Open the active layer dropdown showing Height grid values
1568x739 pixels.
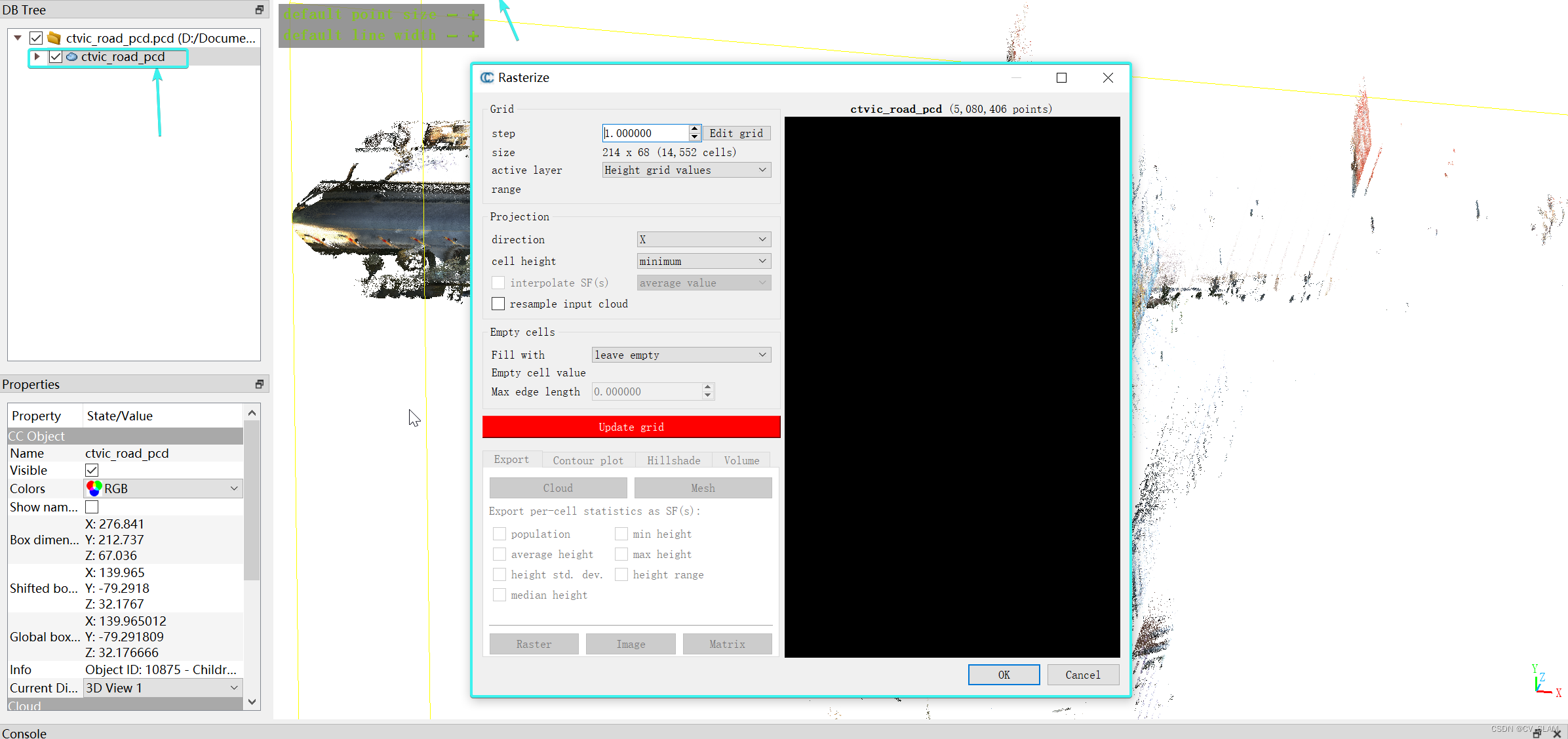point(686,170)
